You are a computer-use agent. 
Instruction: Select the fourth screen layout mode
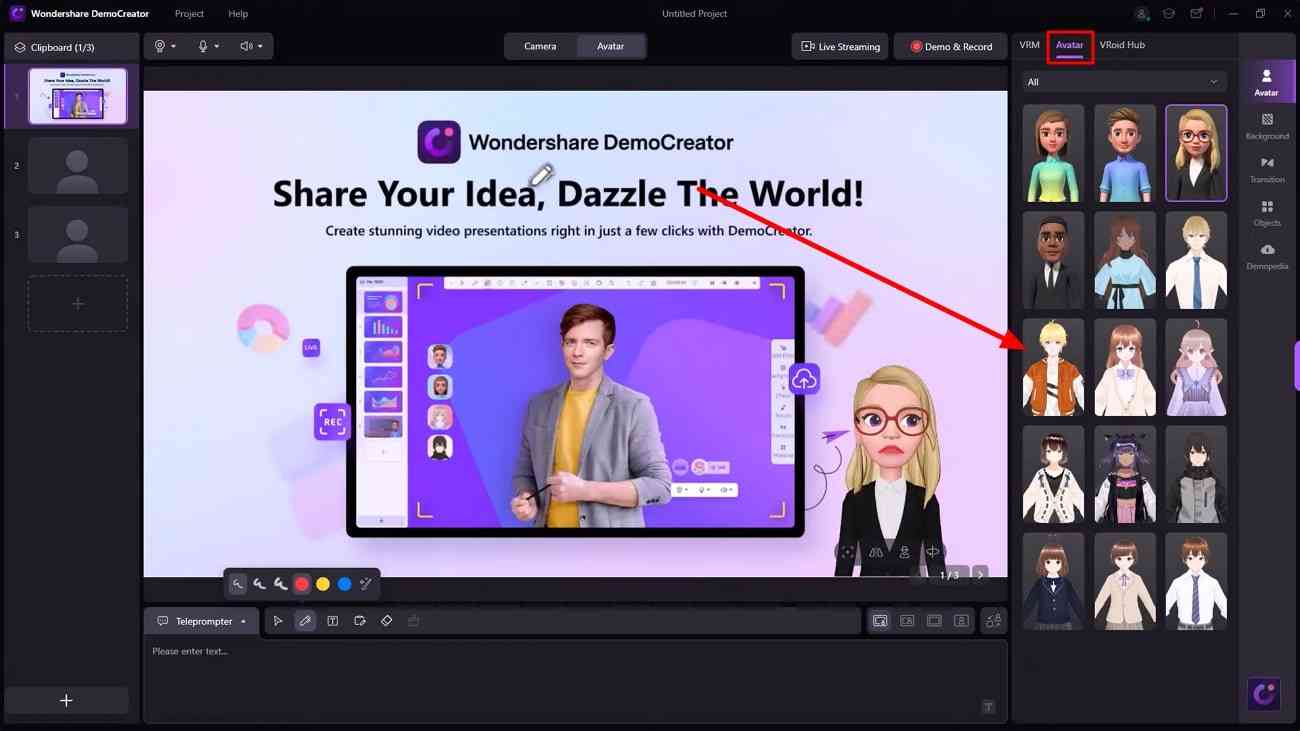point(961,621)
